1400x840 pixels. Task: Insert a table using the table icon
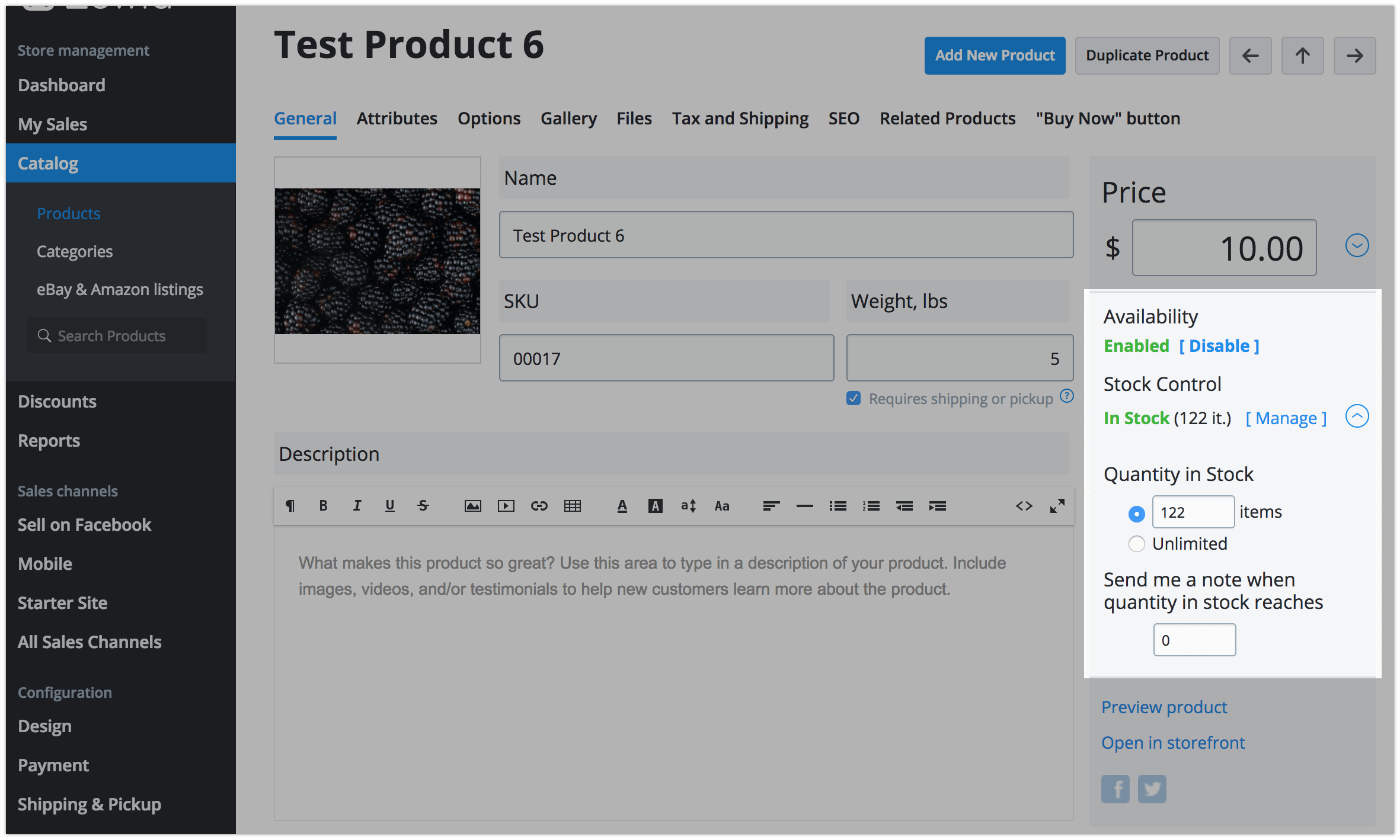[x=572, y=505]
